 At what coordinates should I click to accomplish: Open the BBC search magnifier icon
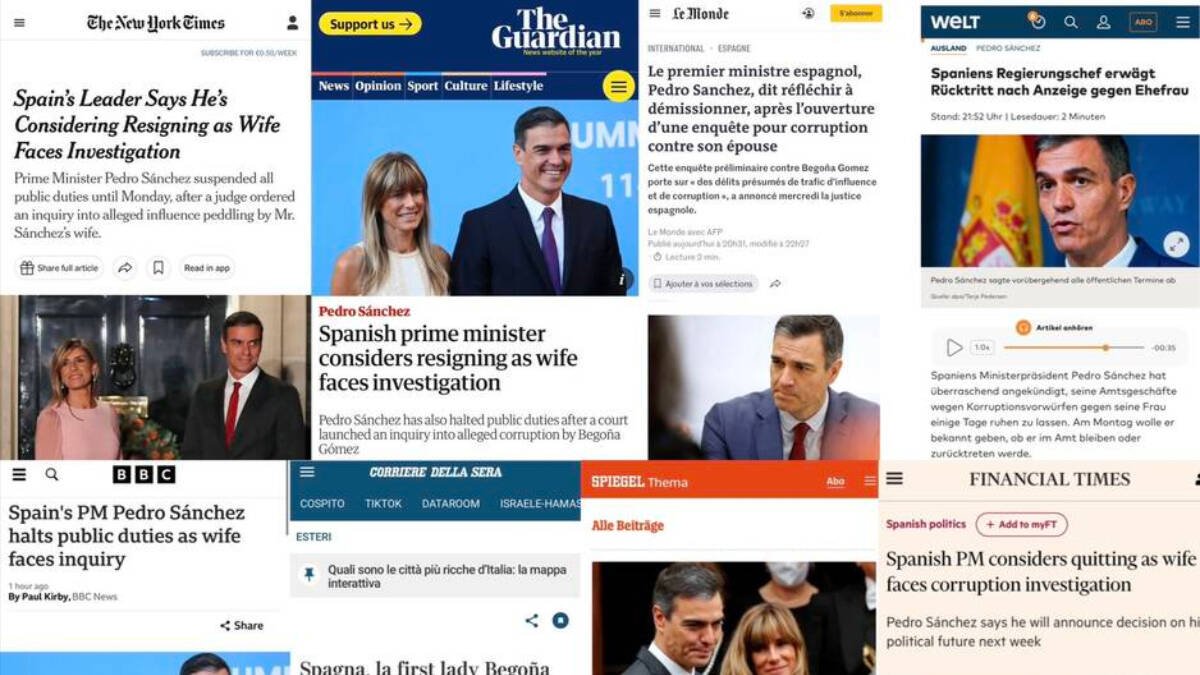pyautogui.click(x=52, y=474)
